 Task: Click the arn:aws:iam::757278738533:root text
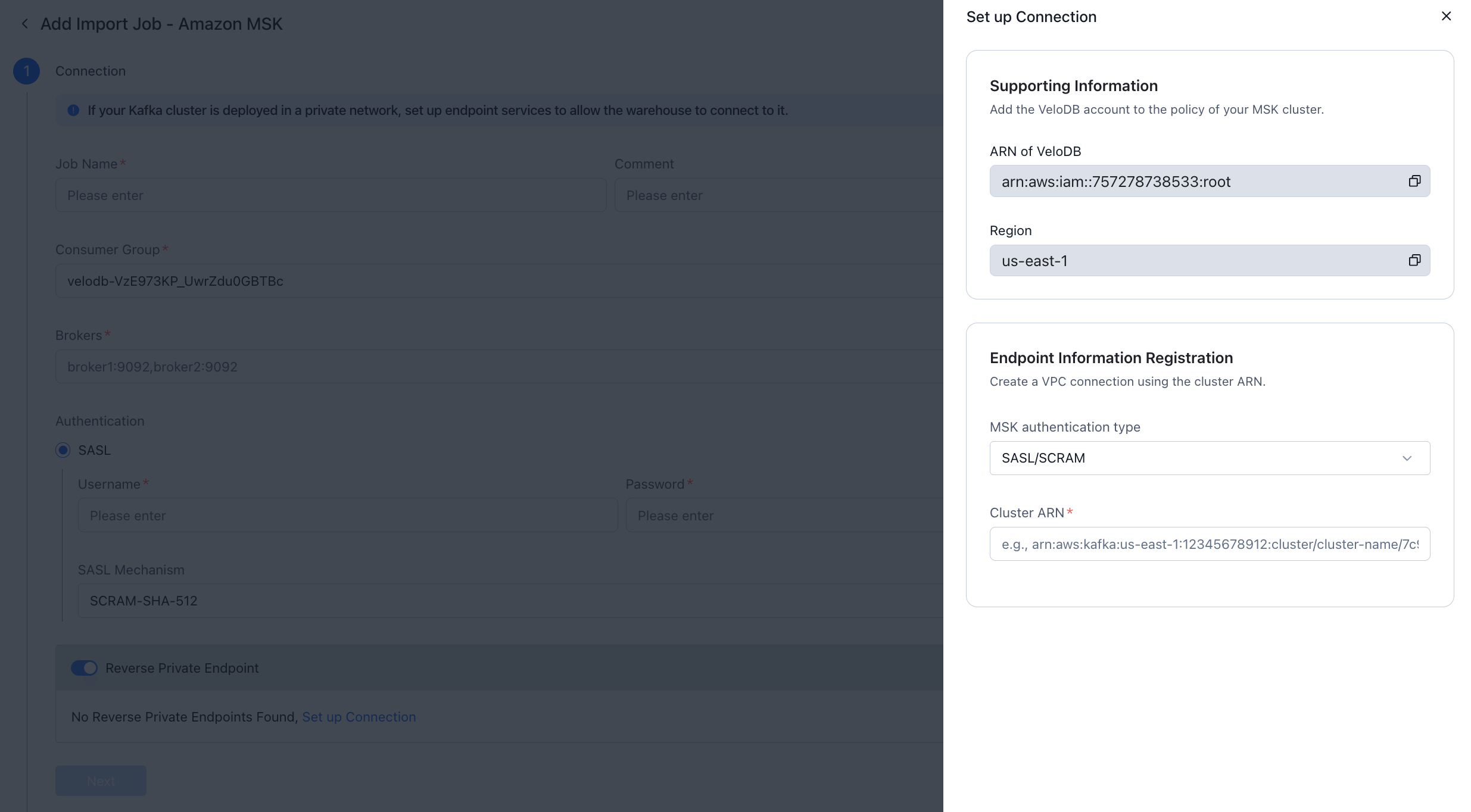pos(1116,182)
